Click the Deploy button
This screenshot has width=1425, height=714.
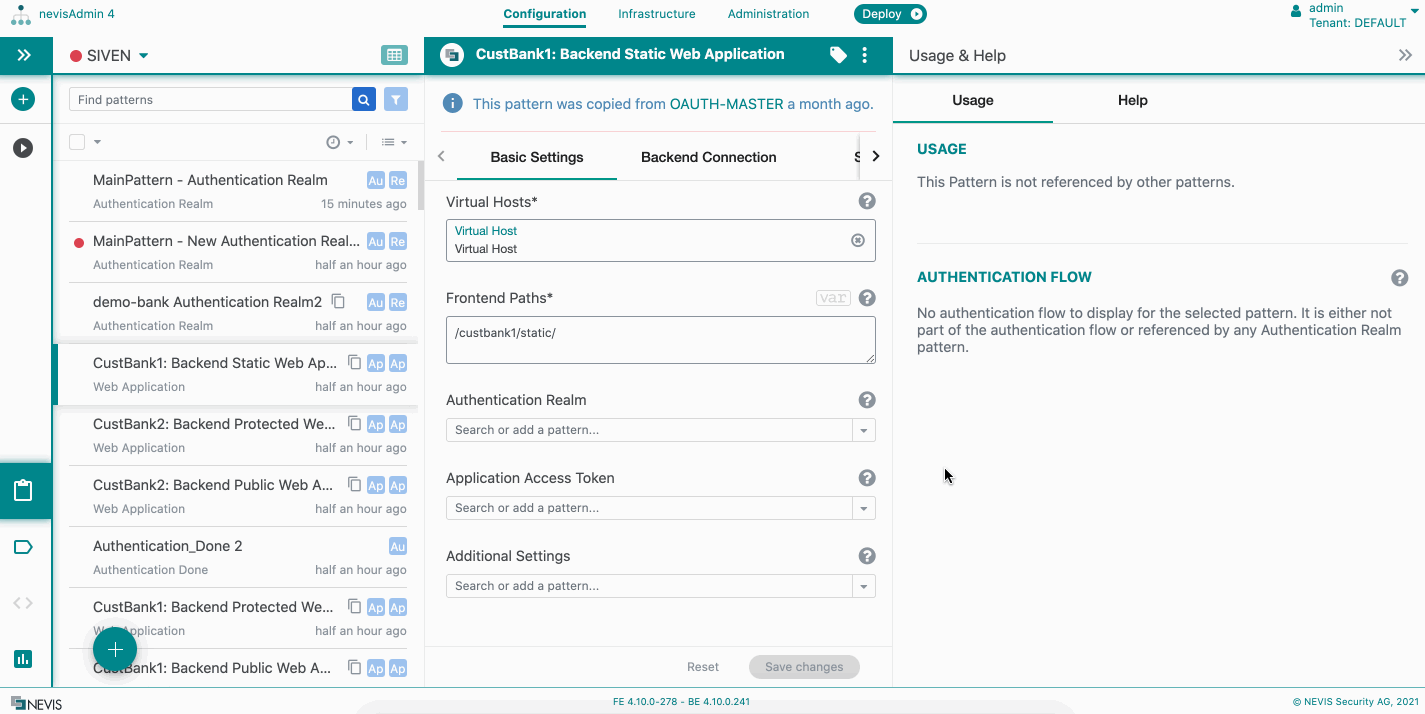pos(889,14)
